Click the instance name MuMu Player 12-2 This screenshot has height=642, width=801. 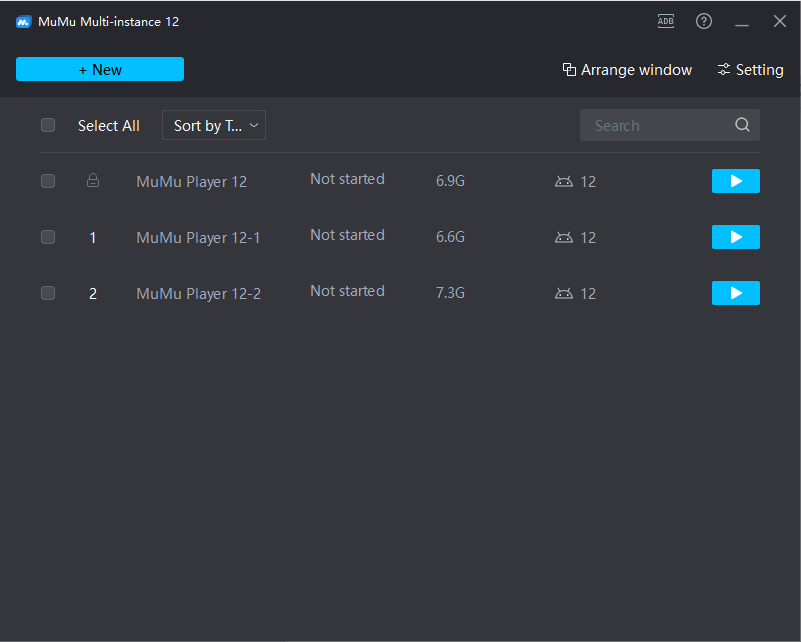(x=198, y=294)
